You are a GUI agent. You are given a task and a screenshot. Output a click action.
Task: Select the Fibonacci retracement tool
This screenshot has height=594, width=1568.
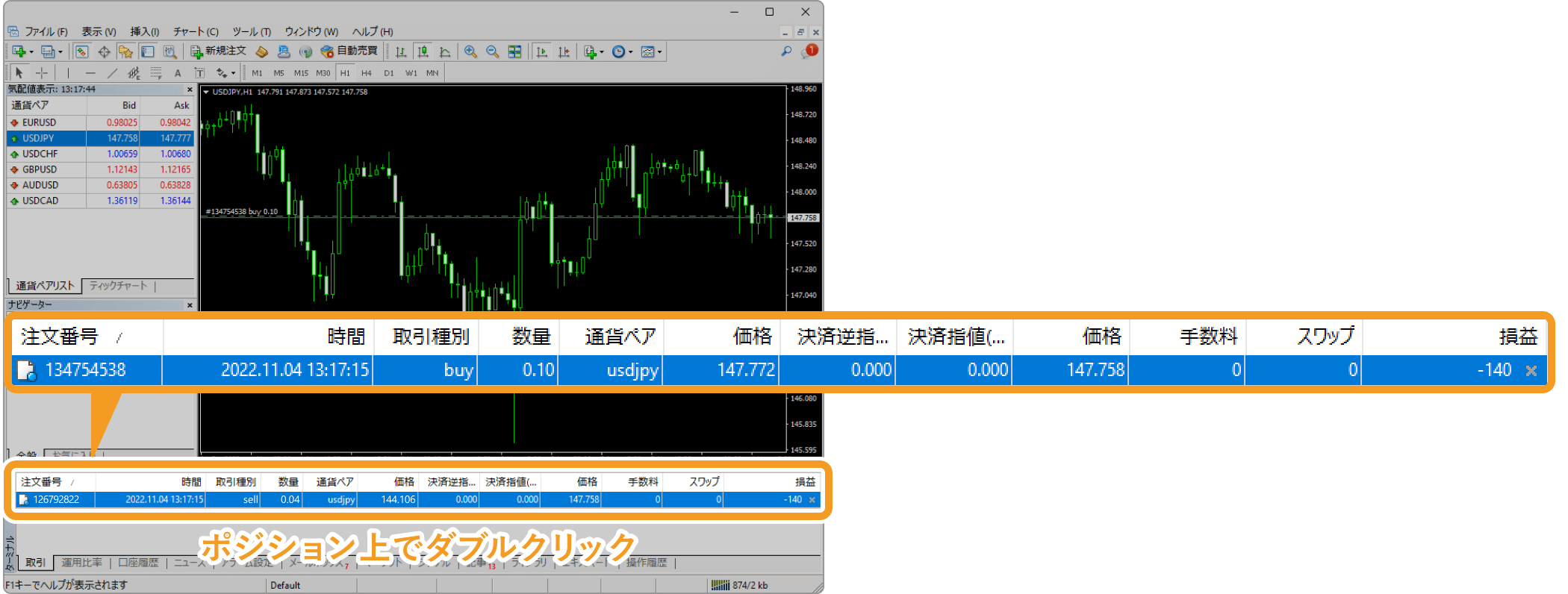156,72
